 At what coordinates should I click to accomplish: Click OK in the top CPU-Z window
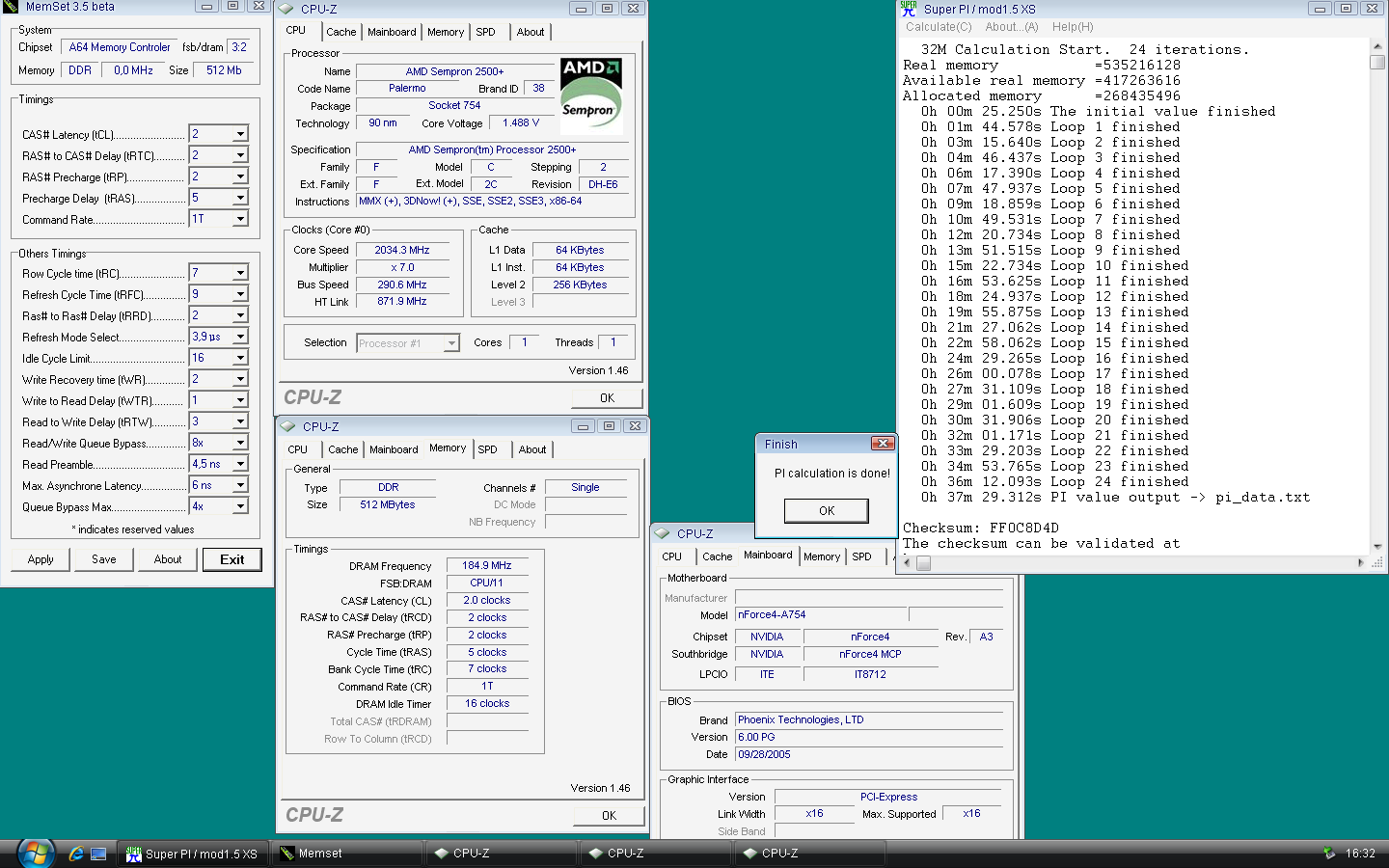tap(607, 397)
